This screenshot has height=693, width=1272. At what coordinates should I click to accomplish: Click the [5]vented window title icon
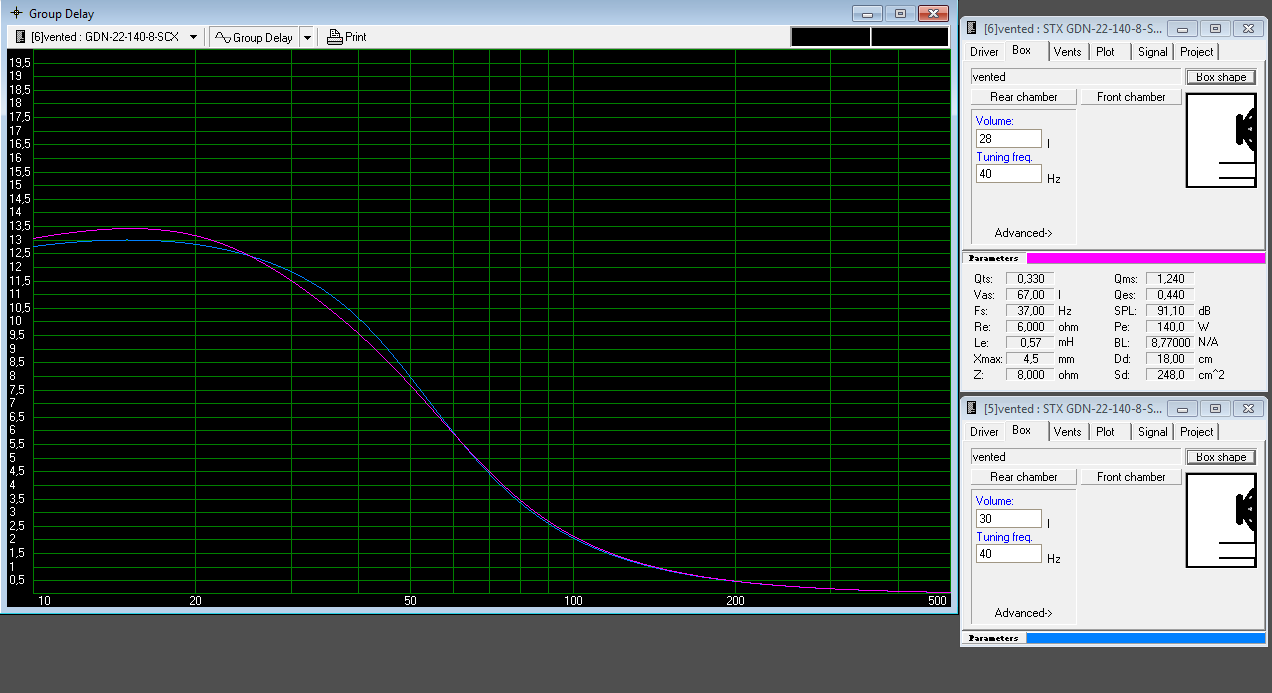[x=973, y=408]
